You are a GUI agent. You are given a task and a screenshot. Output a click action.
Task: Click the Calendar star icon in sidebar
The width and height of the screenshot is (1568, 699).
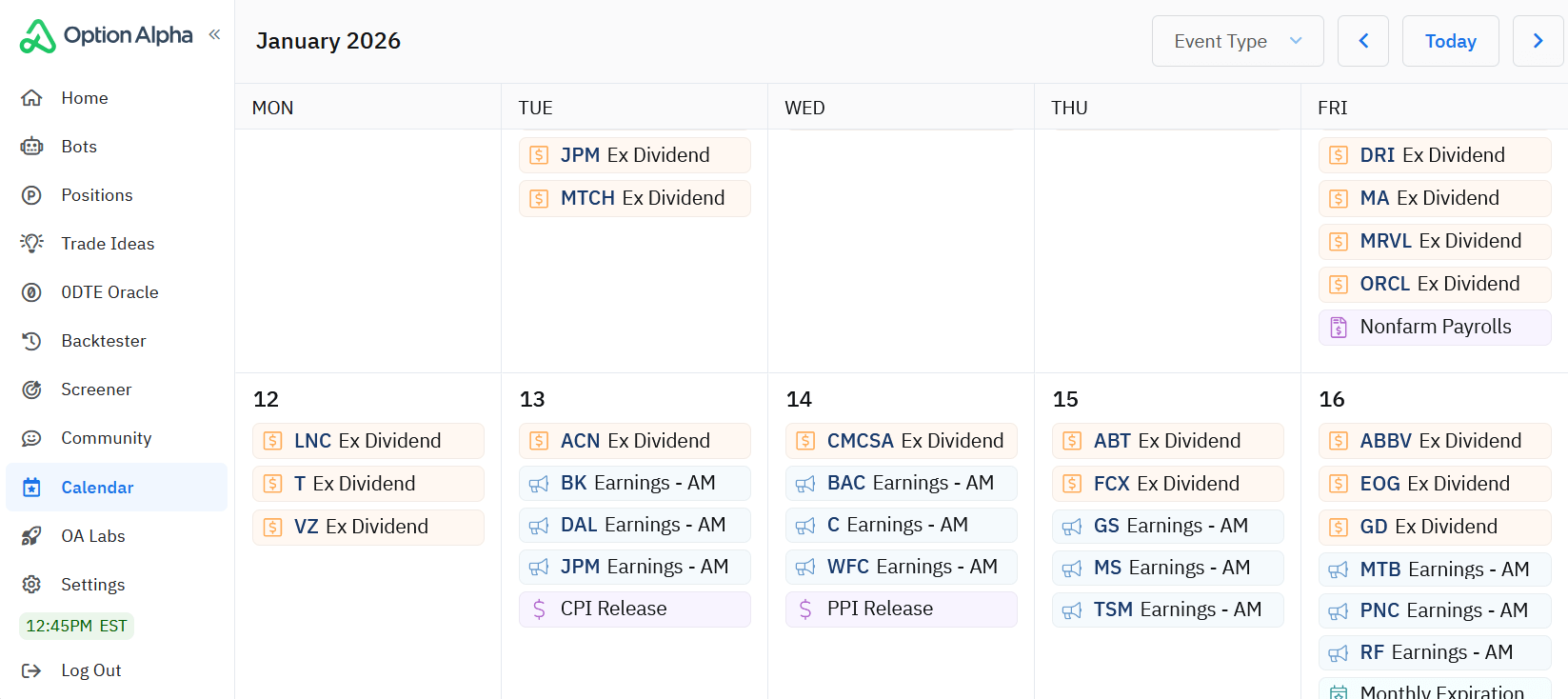[31, 488]
